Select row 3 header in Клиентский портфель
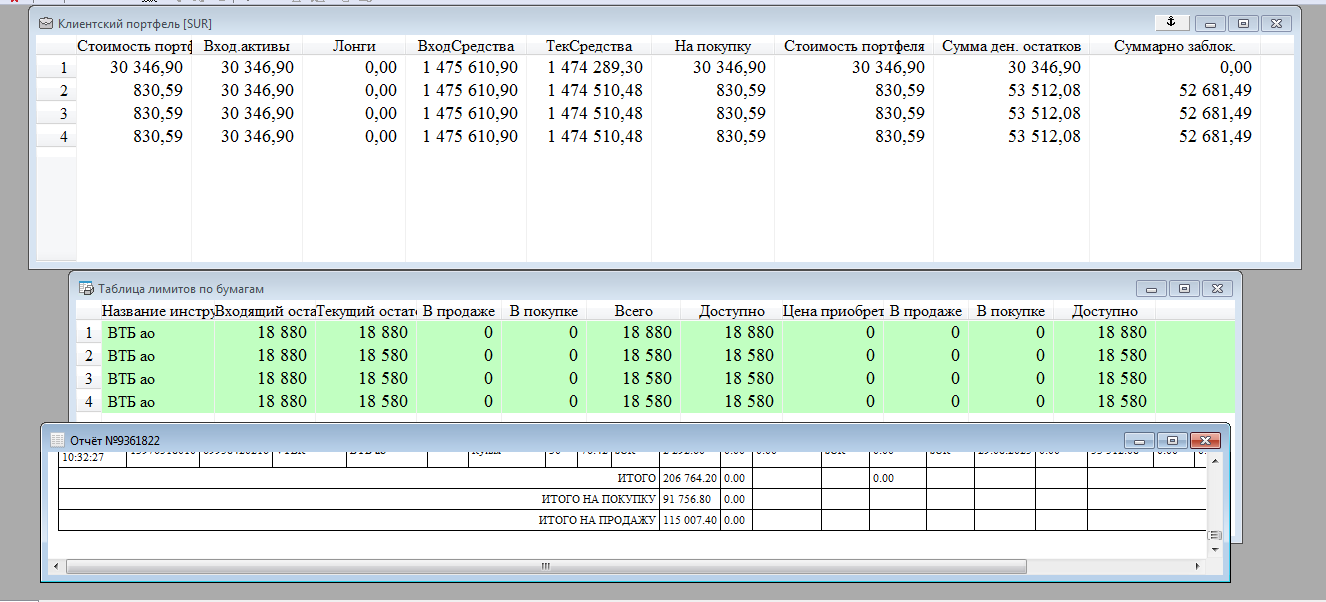The width and height of the screenshot is (1326, 602). (57, 113)
